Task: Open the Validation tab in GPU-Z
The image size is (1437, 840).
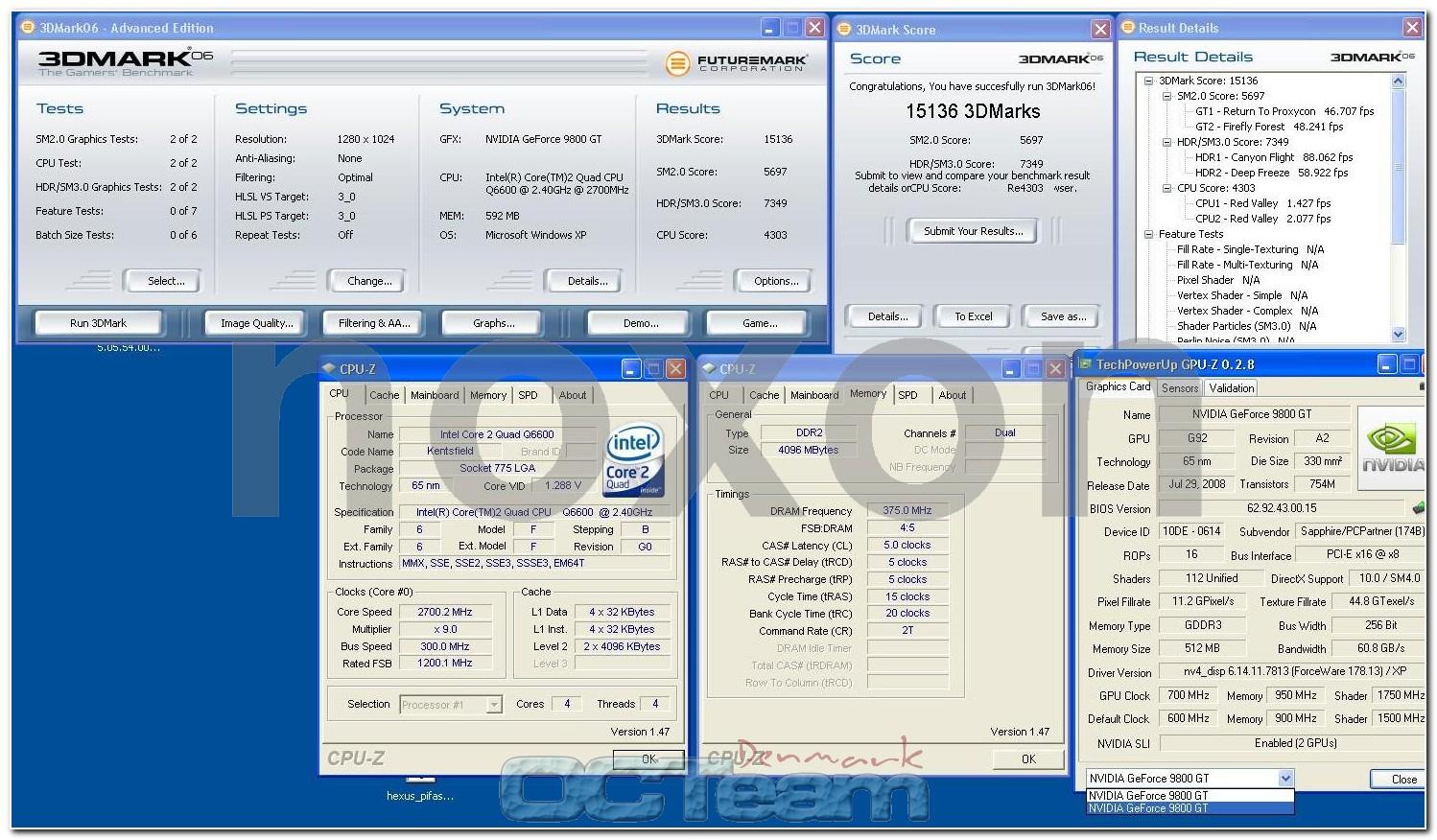Action: pos(1231,388)
